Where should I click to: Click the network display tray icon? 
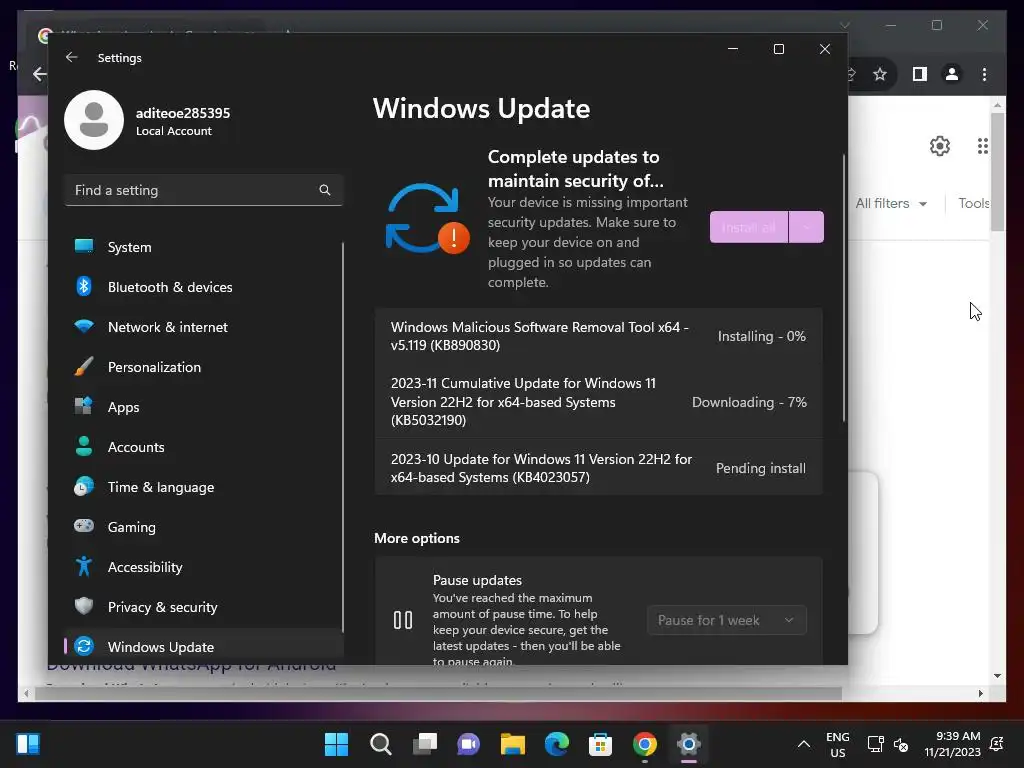point(875,744)
